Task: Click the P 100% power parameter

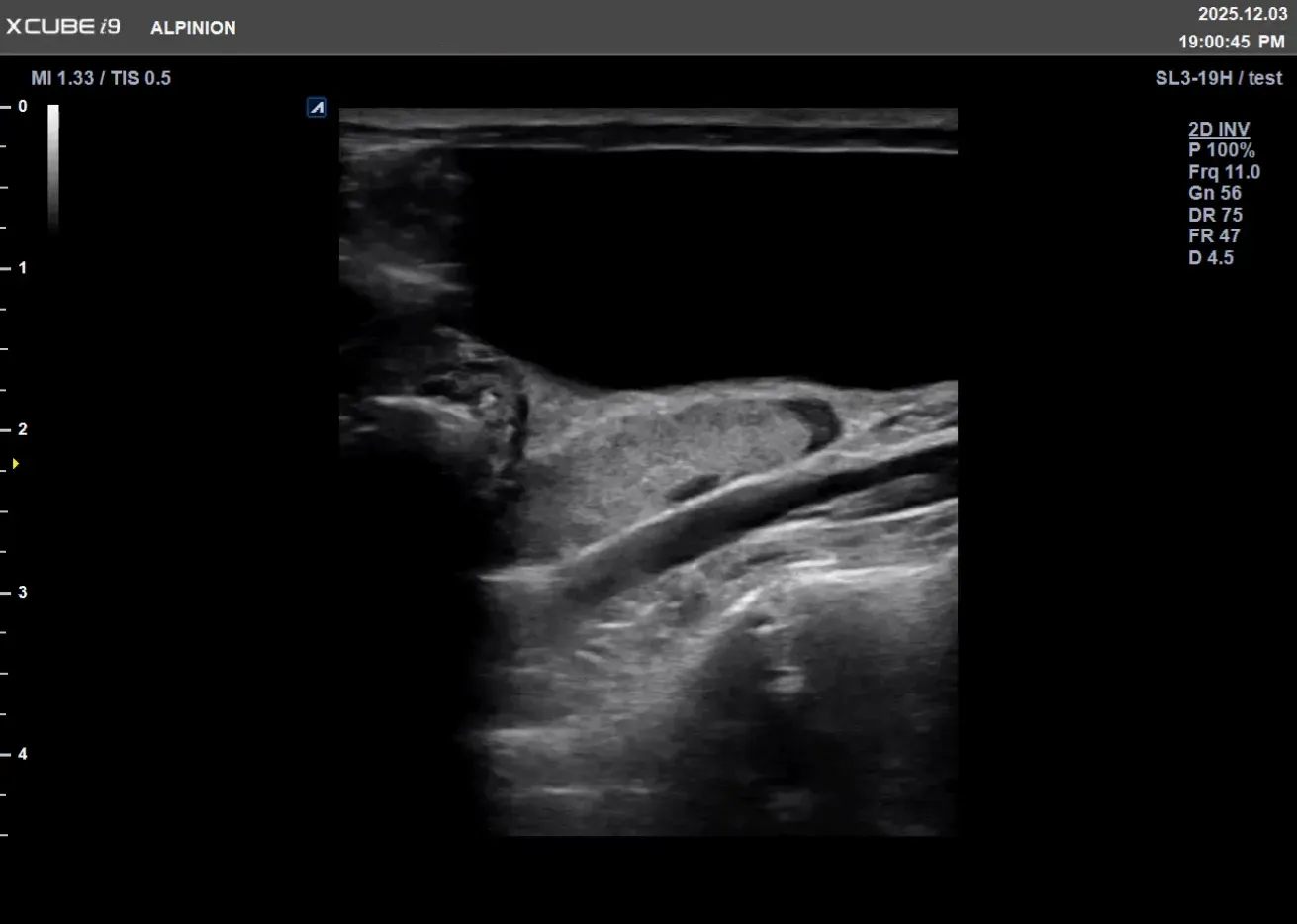Action: pyautogui.click(x=1221, y=150)
